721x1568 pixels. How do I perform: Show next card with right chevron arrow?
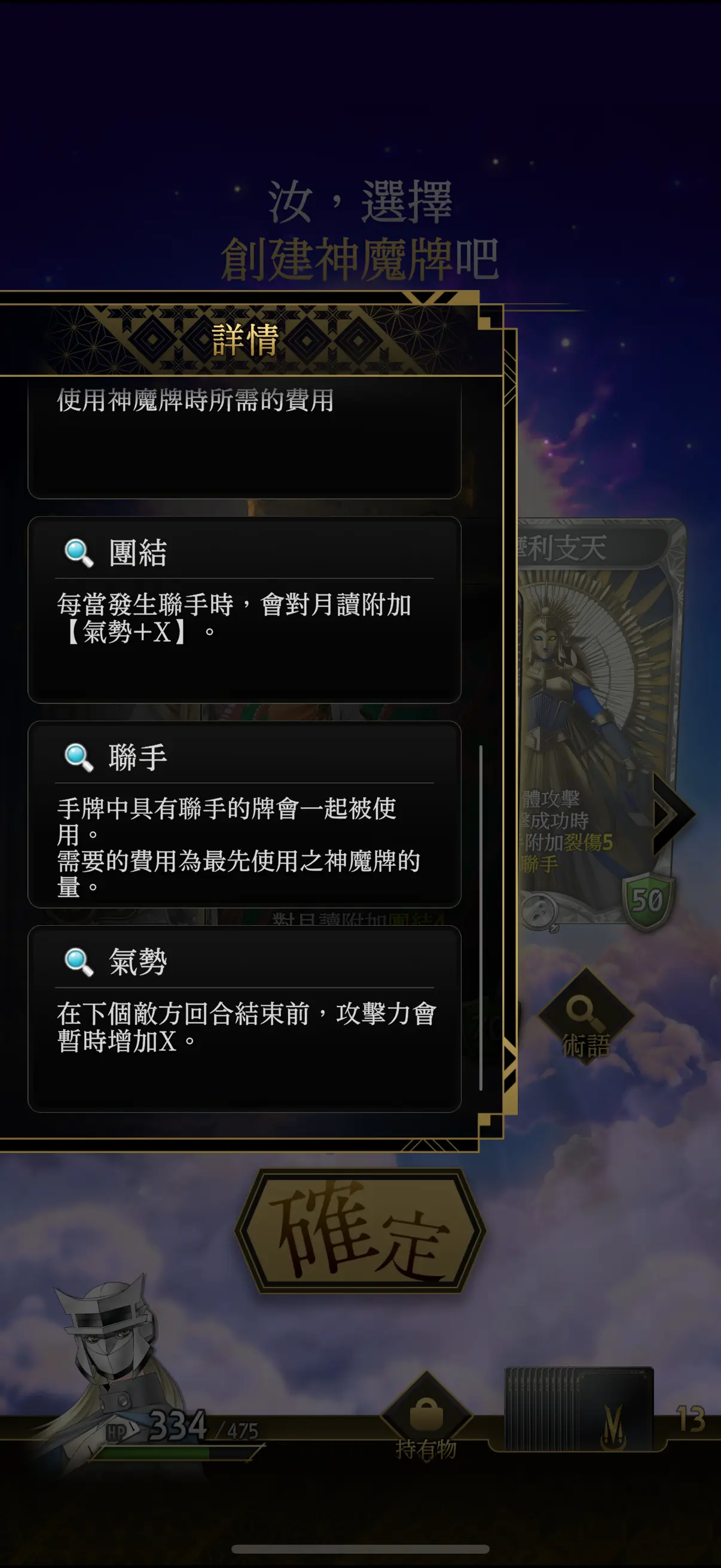673,813
